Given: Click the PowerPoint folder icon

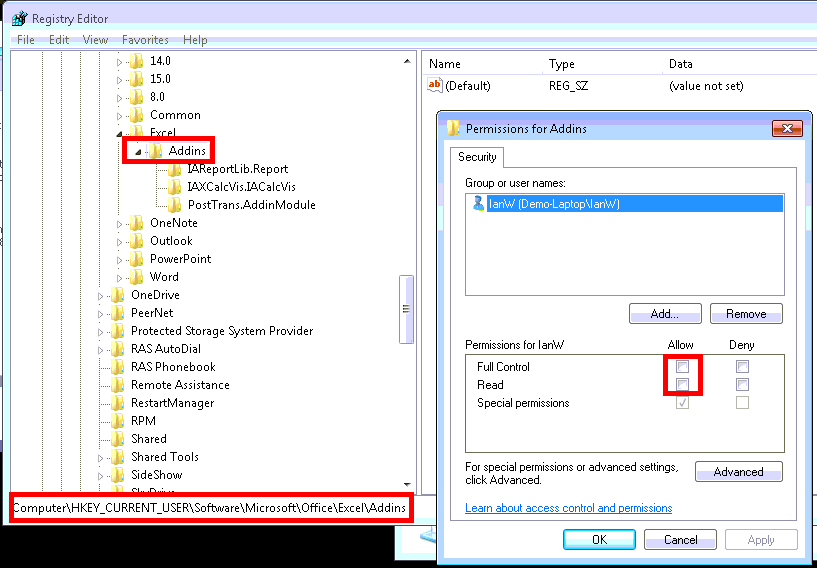Looking at the screenshot, I should pyautogui.click(x=137, y=259).
